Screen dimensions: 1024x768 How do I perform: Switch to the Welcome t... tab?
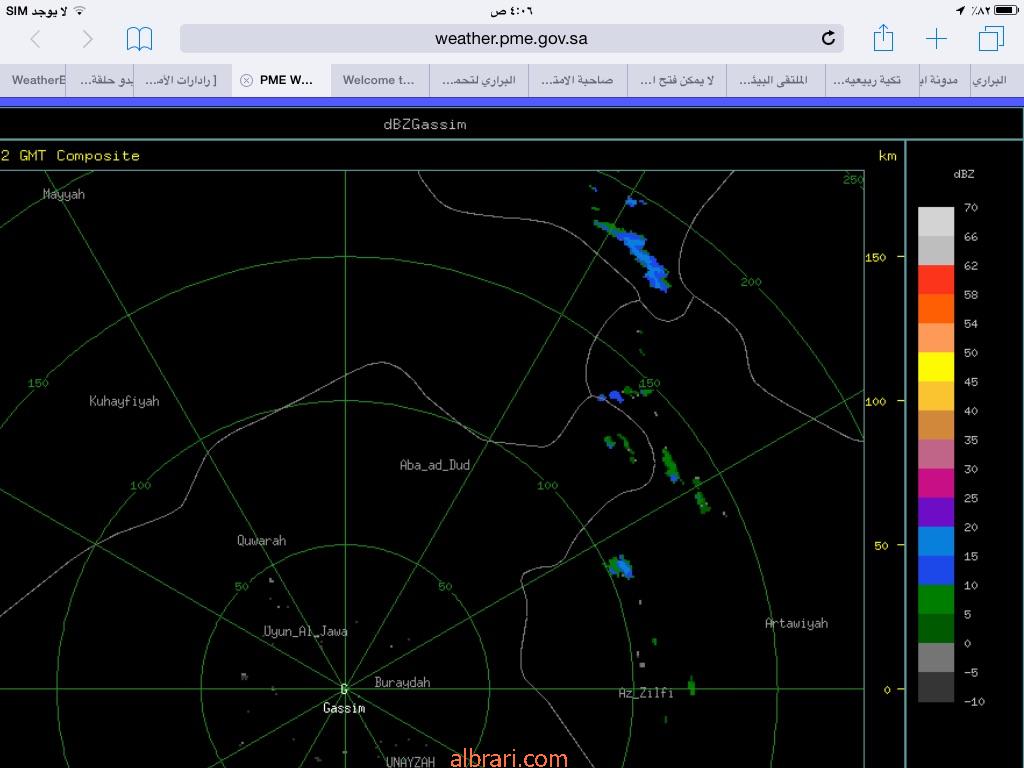click(x=379, y=80)
